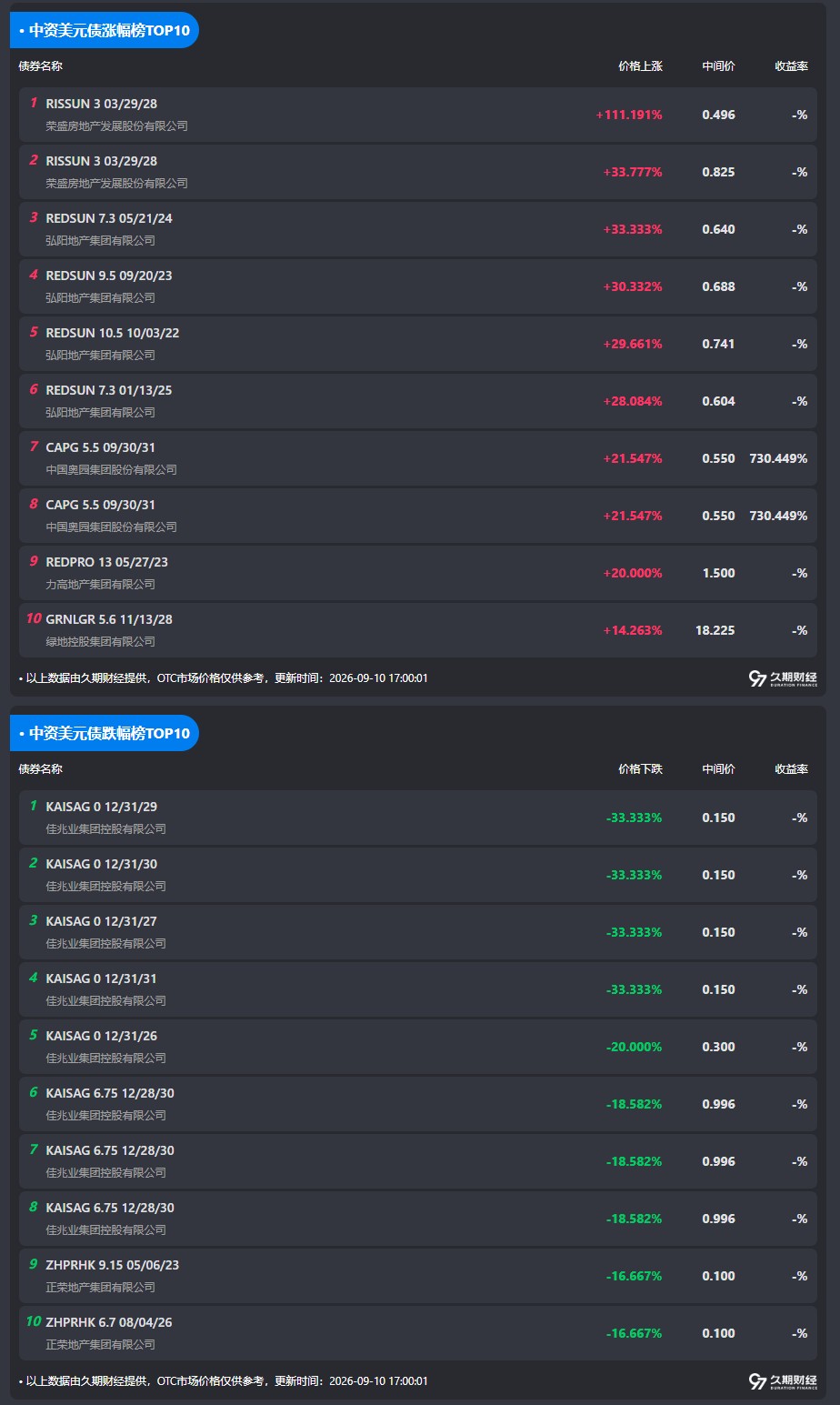The image size is (840, 1405).
Task: Open the KAISAG 0 12/31/27 bond row
Action: (418, 932)
